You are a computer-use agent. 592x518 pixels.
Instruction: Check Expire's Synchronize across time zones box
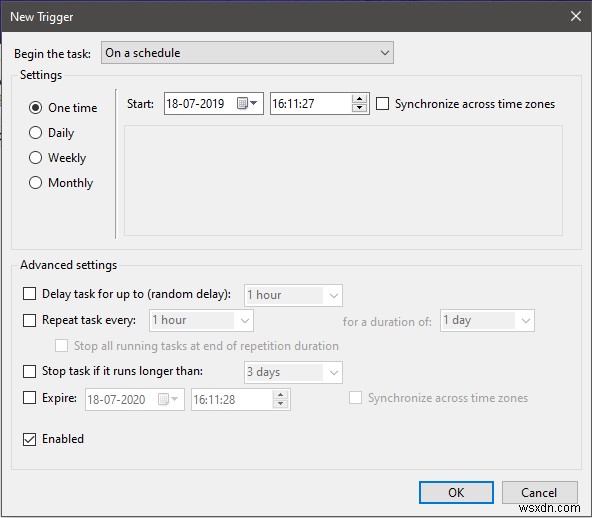[x=355, y=398]
